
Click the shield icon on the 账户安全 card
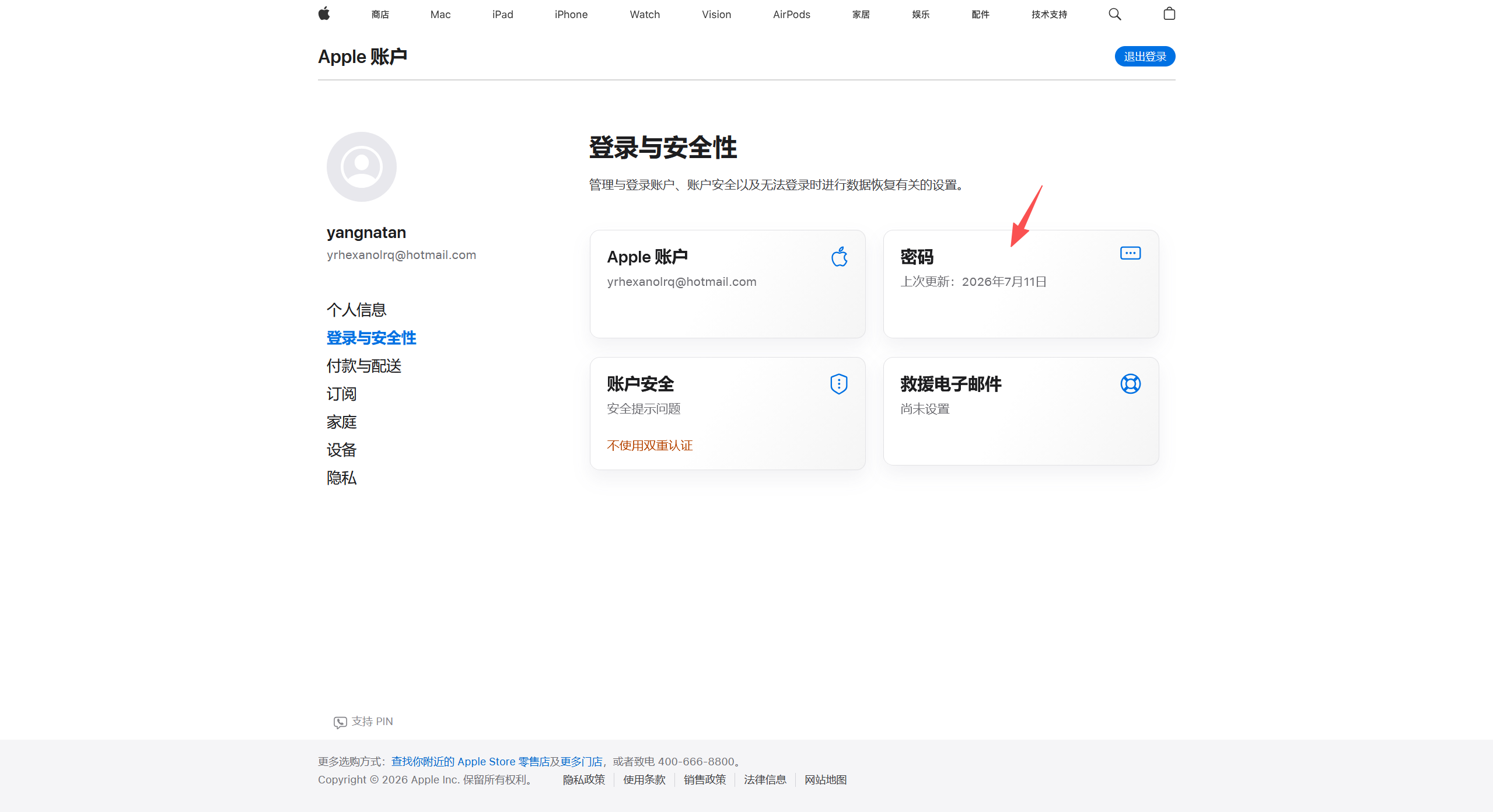pyautogui.click(x=839, y=384)
